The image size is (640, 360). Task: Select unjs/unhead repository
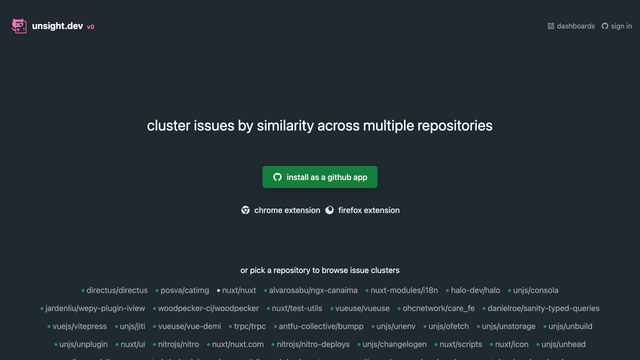coord(563,344)
